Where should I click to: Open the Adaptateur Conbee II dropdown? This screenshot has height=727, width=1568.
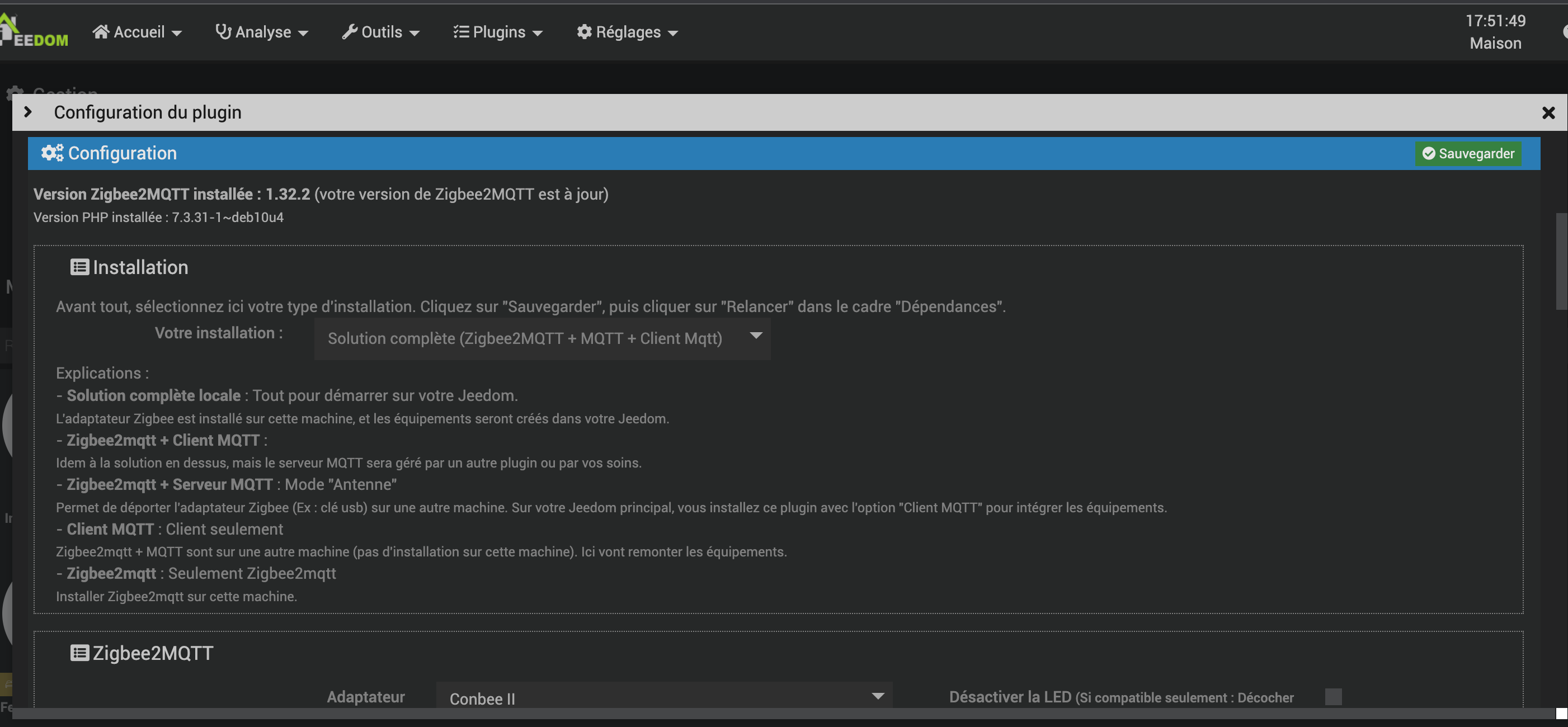[663, 697]
